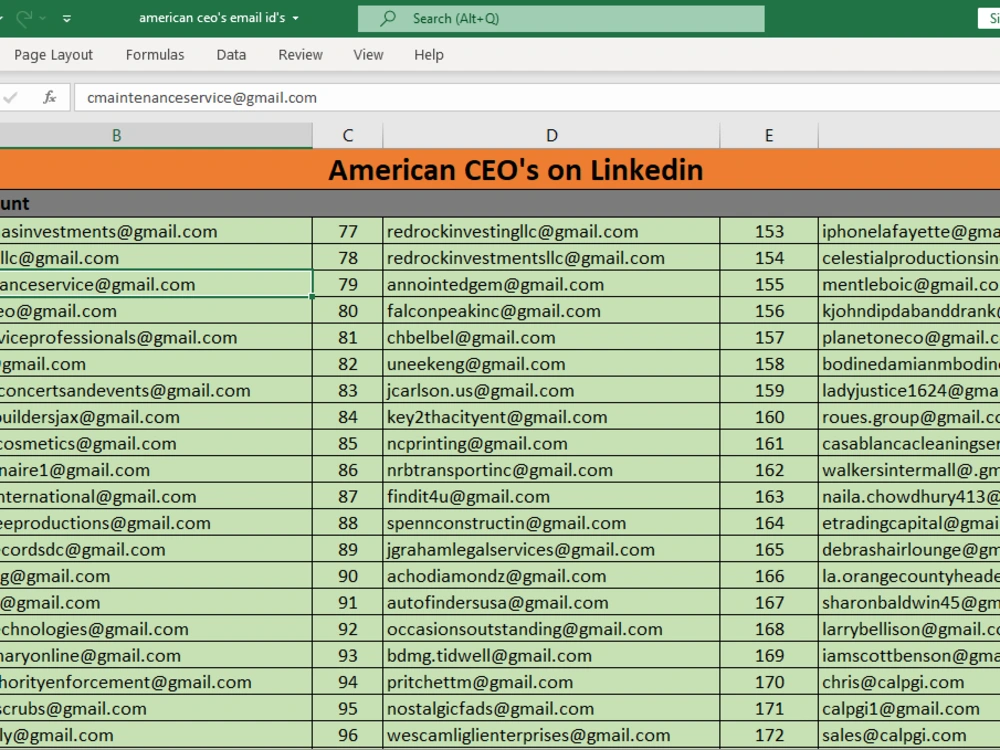
Task: Select number cell 96
Action: pyautogui.click(x=348, y=735)
